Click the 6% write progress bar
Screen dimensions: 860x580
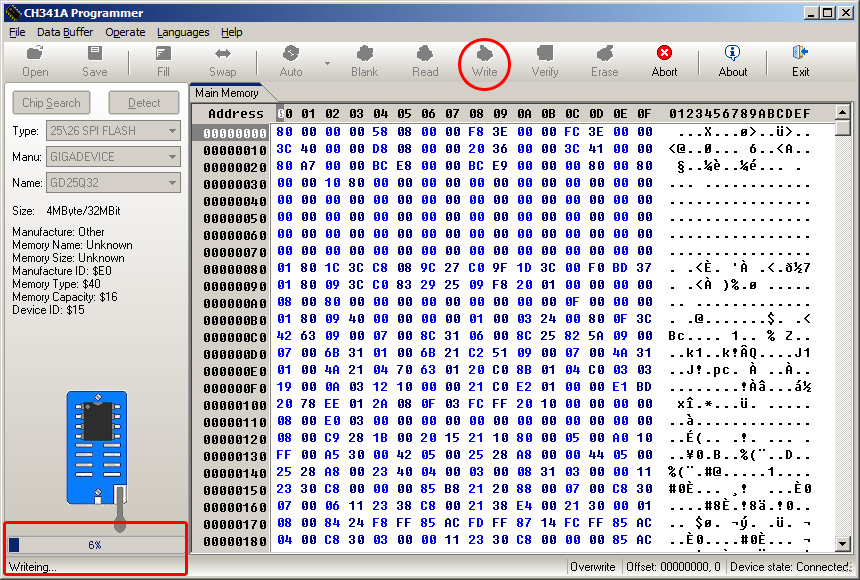point(95,545)
